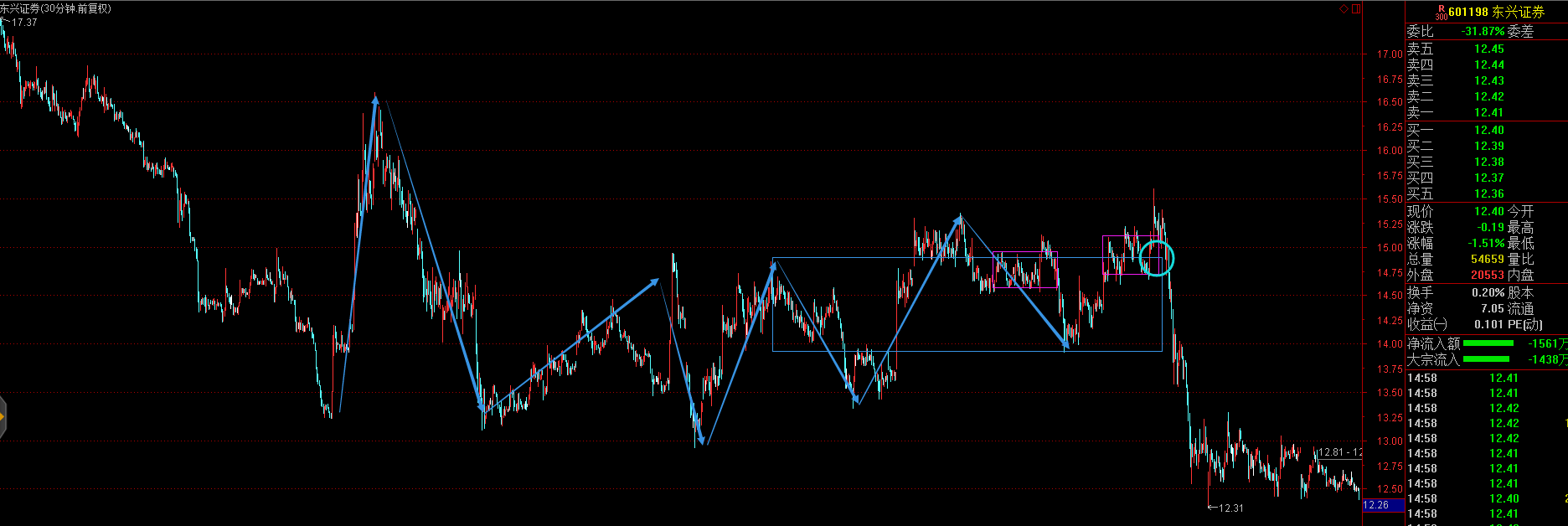Select the magenta rectangle drawing on chart

coord(1025,252)
